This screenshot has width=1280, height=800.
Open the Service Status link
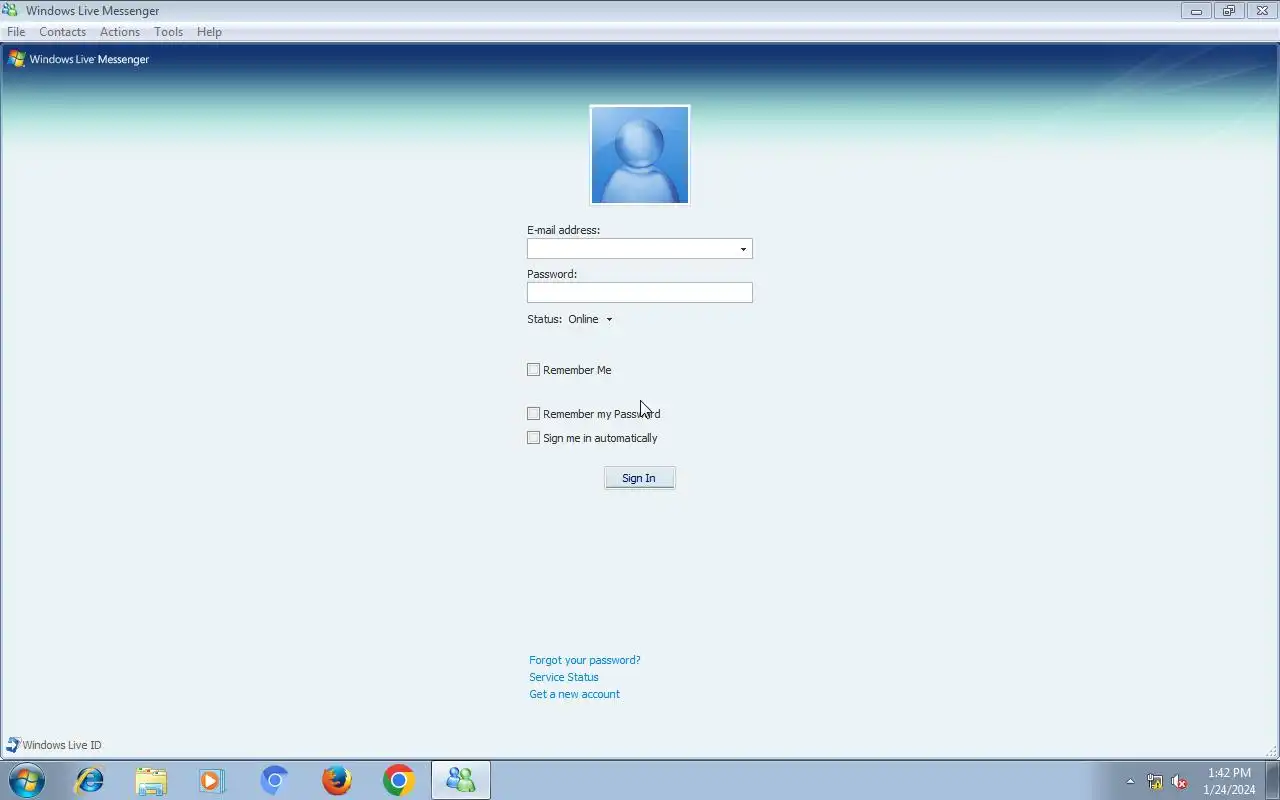click(564, 677)
